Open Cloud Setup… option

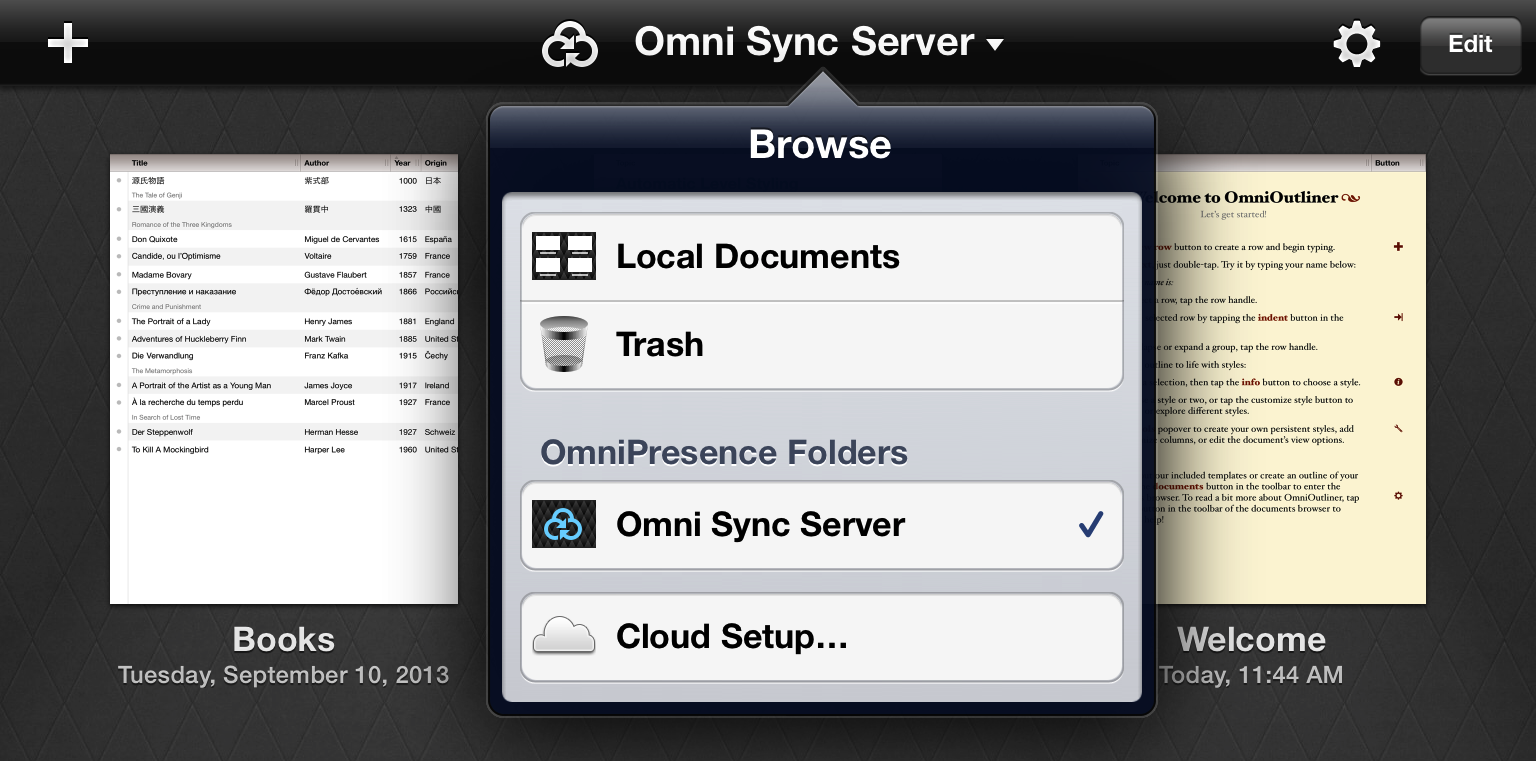(821, 637)
